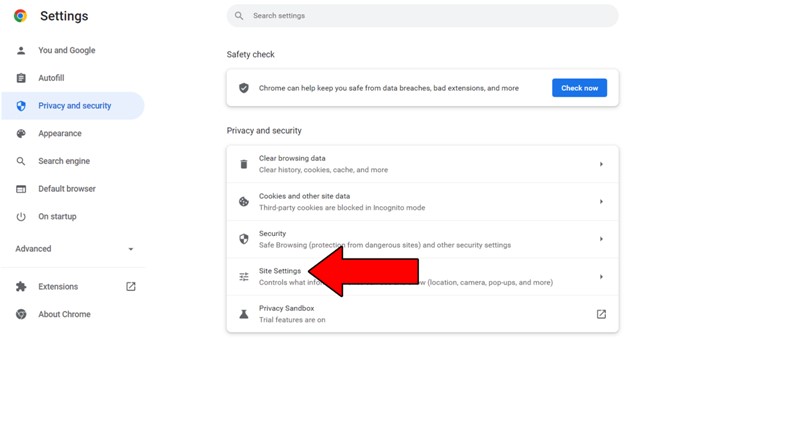This screenshot has height=440, width=800.
Task: Click the browser window icon beside Default browser
Action: [21, 189]
